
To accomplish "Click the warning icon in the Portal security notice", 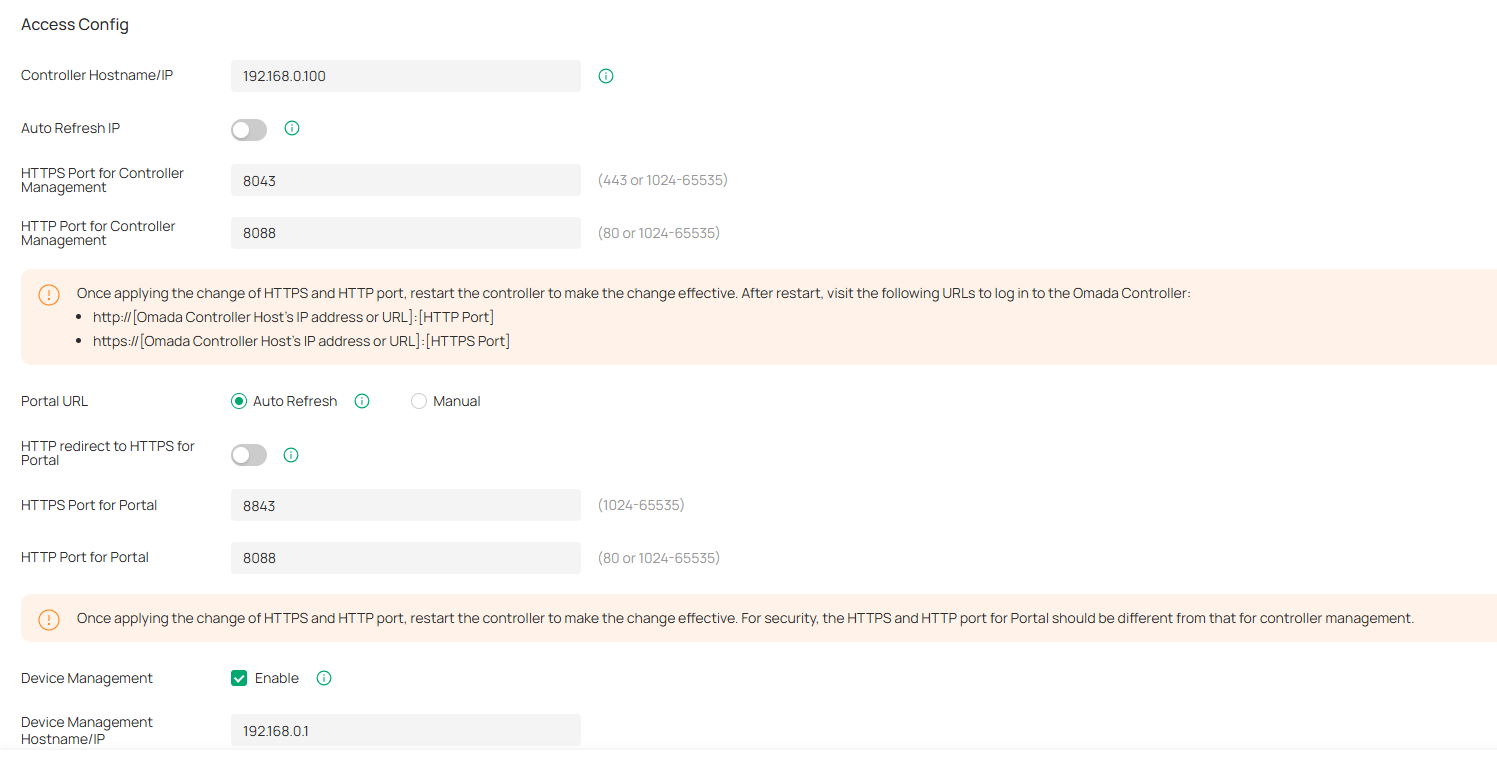I will point(49,619).
